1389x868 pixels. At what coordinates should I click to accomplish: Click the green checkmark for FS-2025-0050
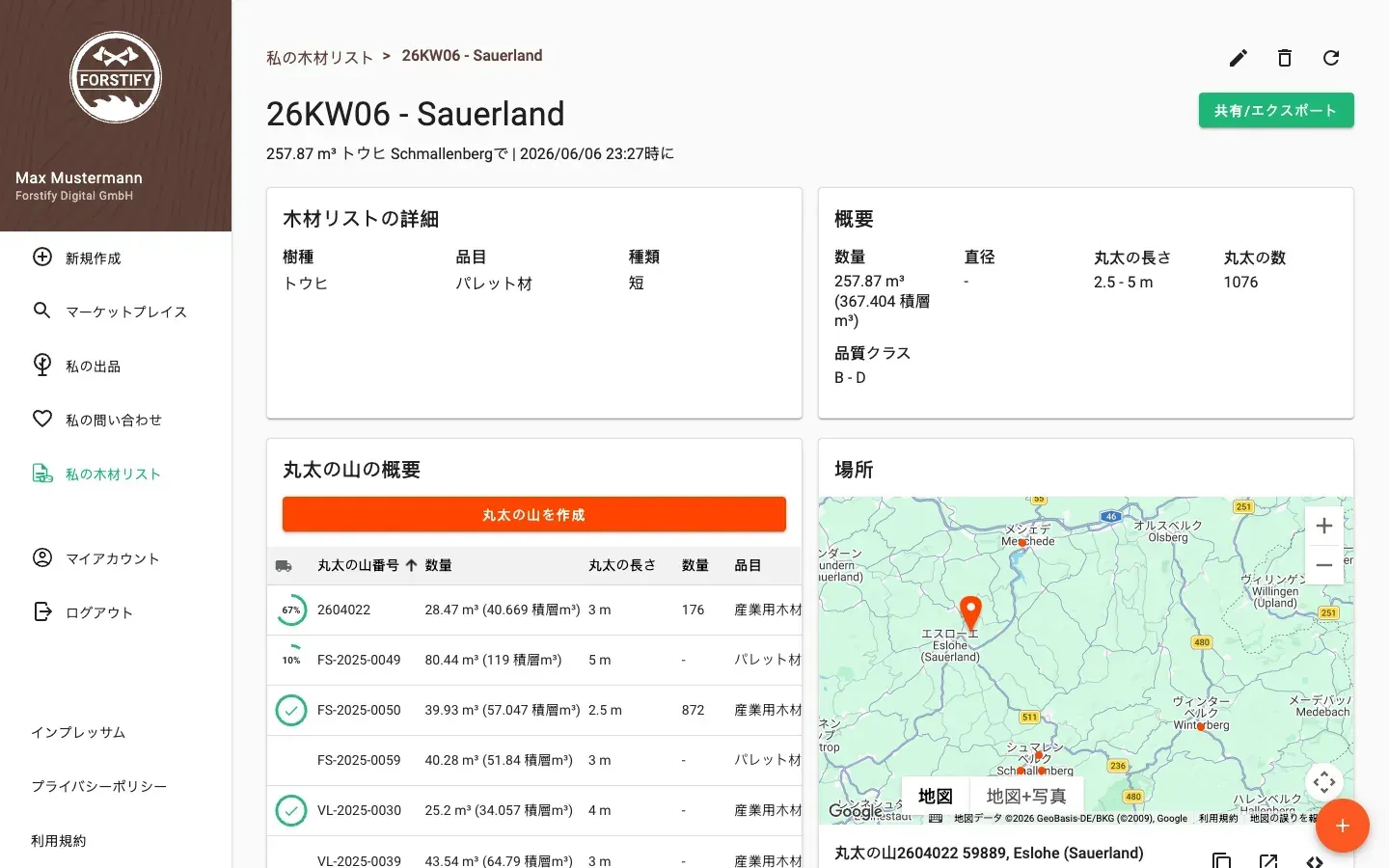[291, 710]
